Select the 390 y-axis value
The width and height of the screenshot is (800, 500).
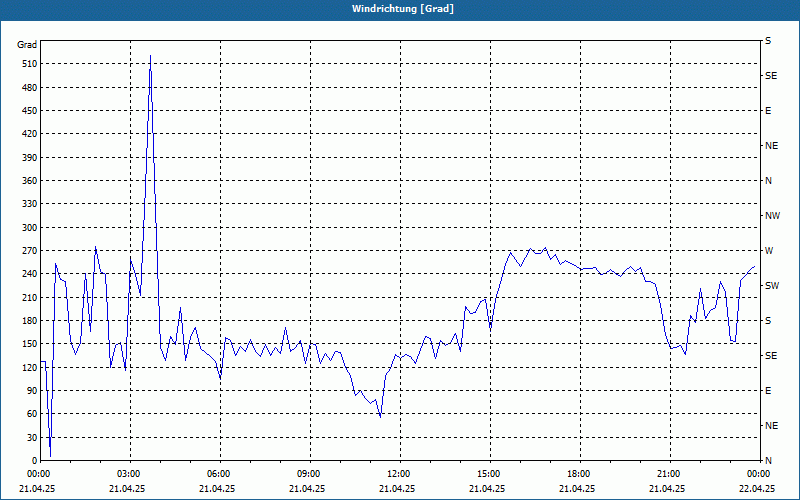(x=30, y=158)
